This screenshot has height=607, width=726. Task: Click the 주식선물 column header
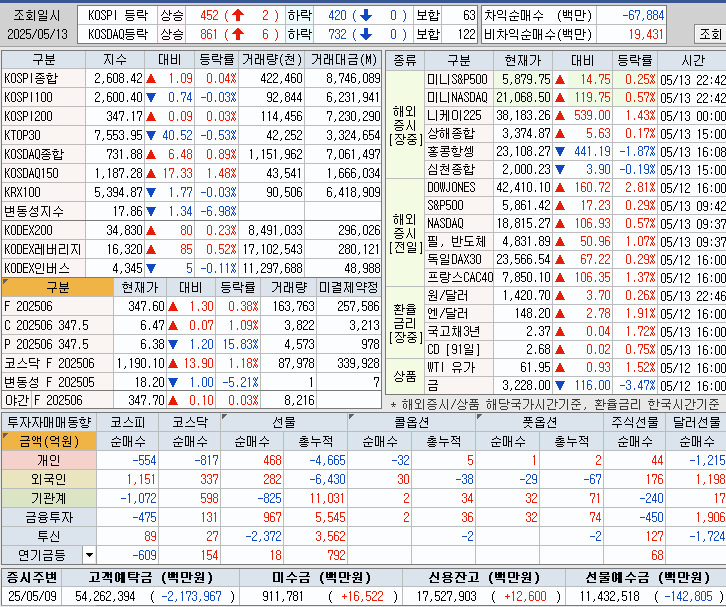click(635, 422)
